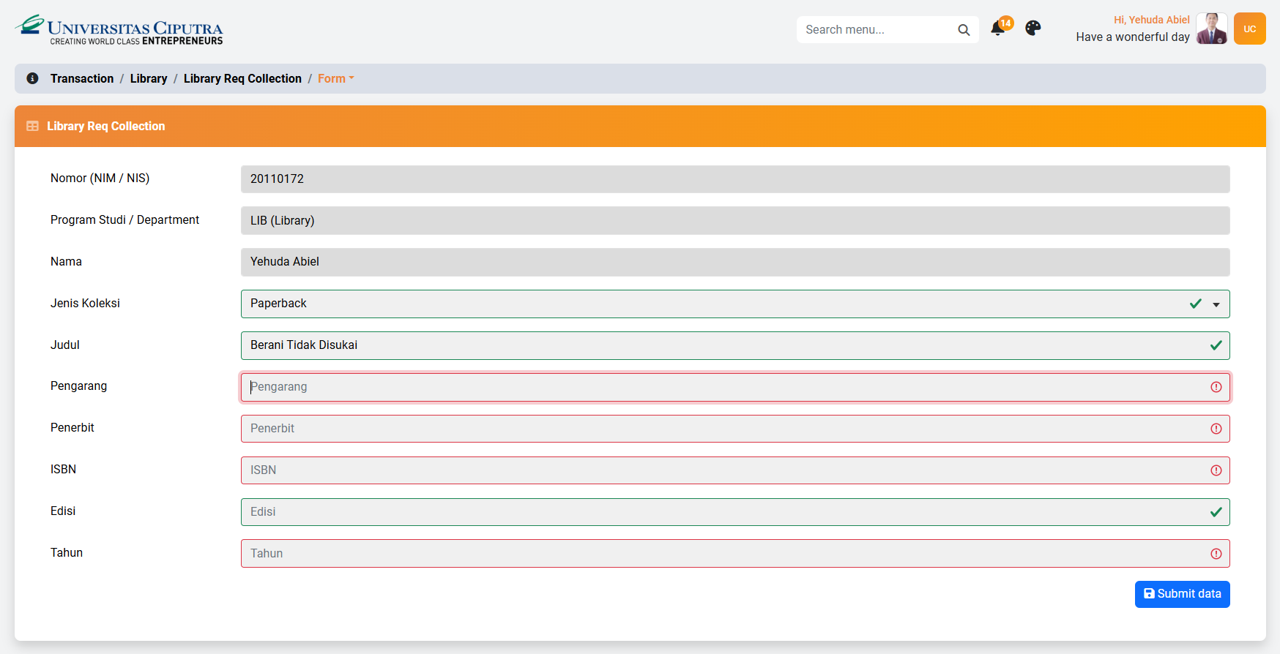
Task: Focus the Search menu input
Action: (875, 30)
